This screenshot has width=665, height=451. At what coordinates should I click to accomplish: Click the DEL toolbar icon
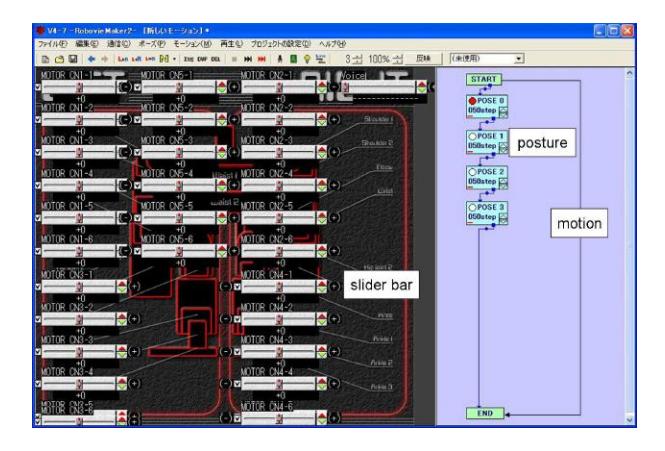pyautogui.click(x=215, y=59)
